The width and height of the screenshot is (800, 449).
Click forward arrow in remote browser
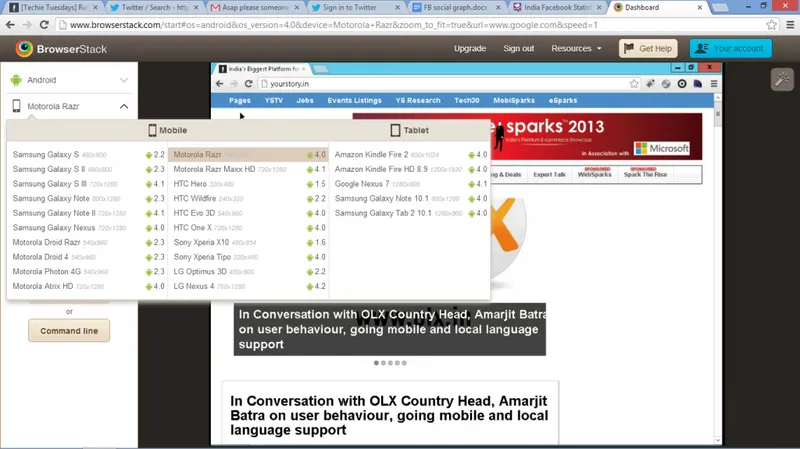(234, 84)
